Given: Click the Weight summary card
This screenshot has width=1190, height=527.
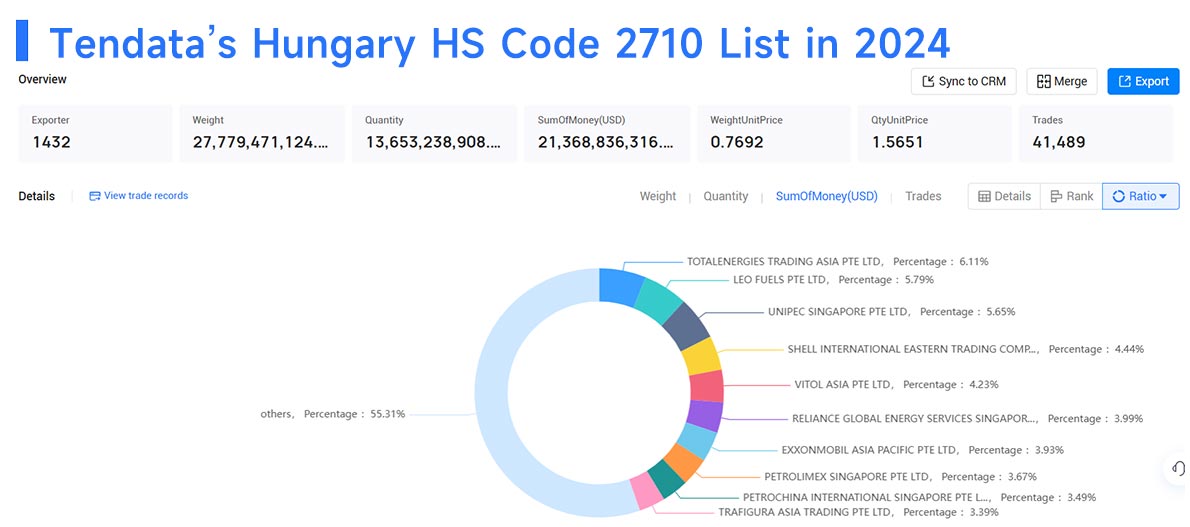Looking at the screenshot, I should (x=262, y=133).
